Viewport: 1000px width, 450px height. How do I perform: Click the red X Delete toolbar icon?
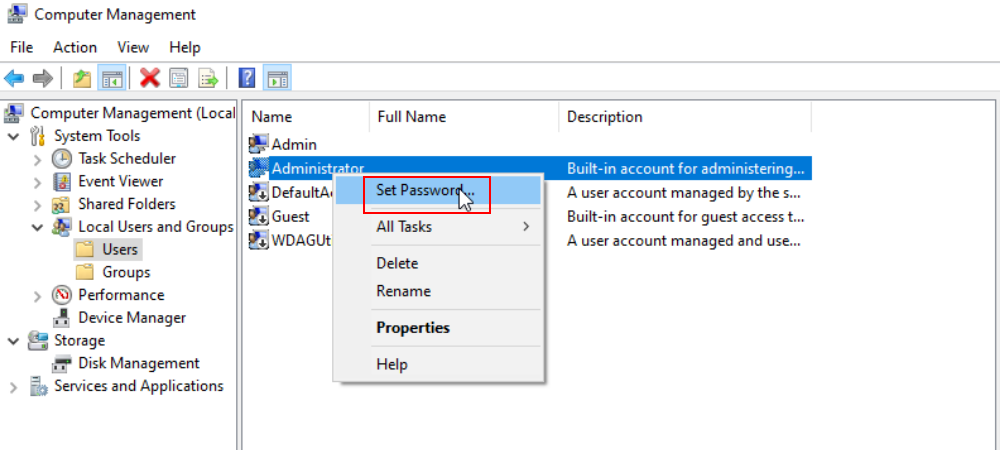150,78
